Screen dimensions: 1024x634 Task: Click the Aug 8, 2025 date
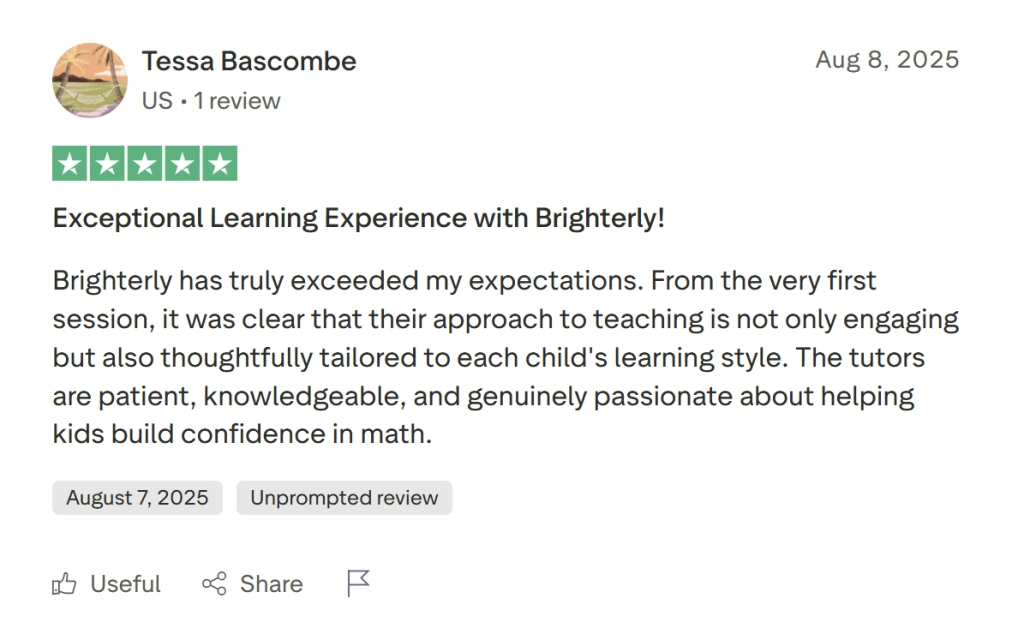887,60
